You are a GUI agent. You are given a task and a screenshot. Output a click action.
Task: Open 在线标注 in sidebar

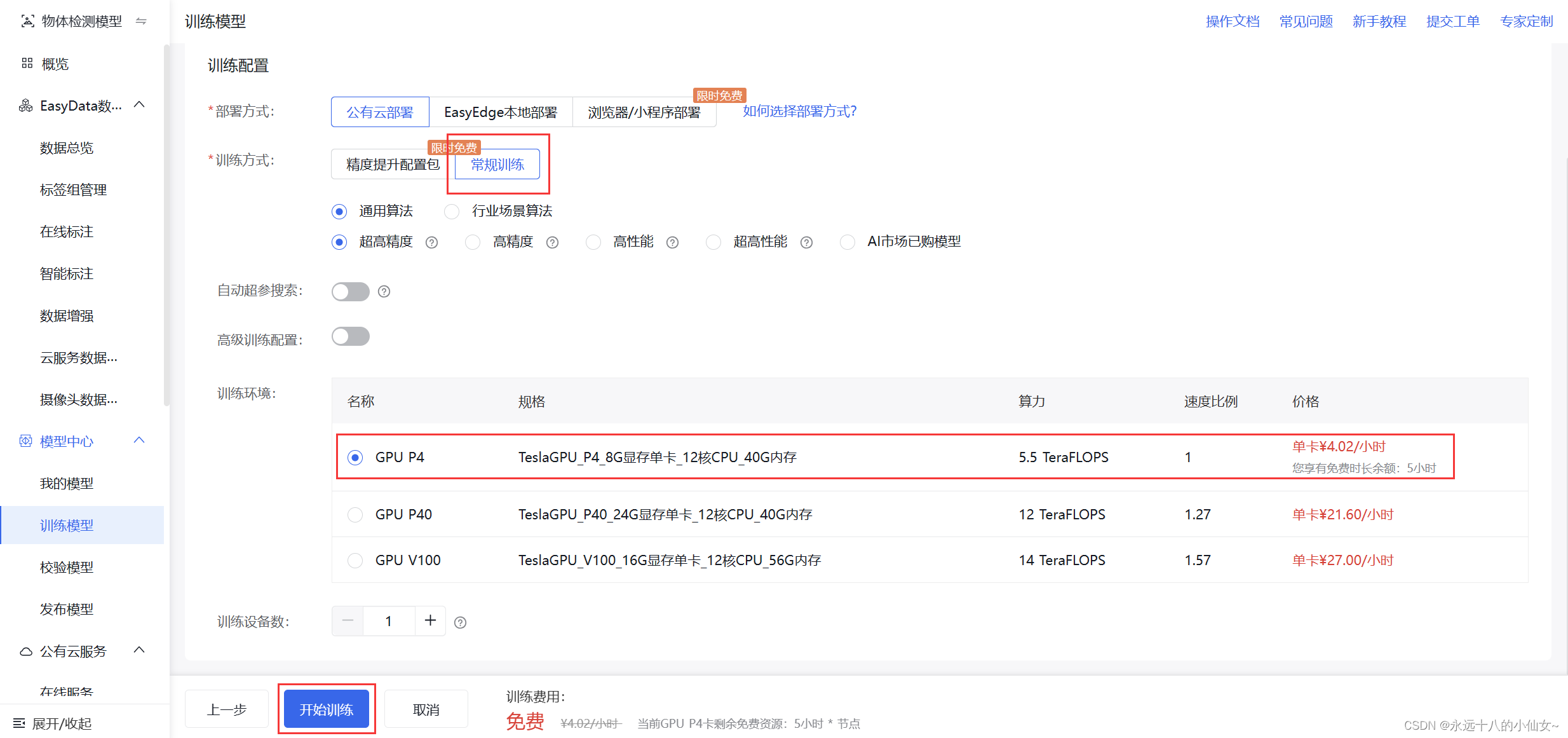67,231
